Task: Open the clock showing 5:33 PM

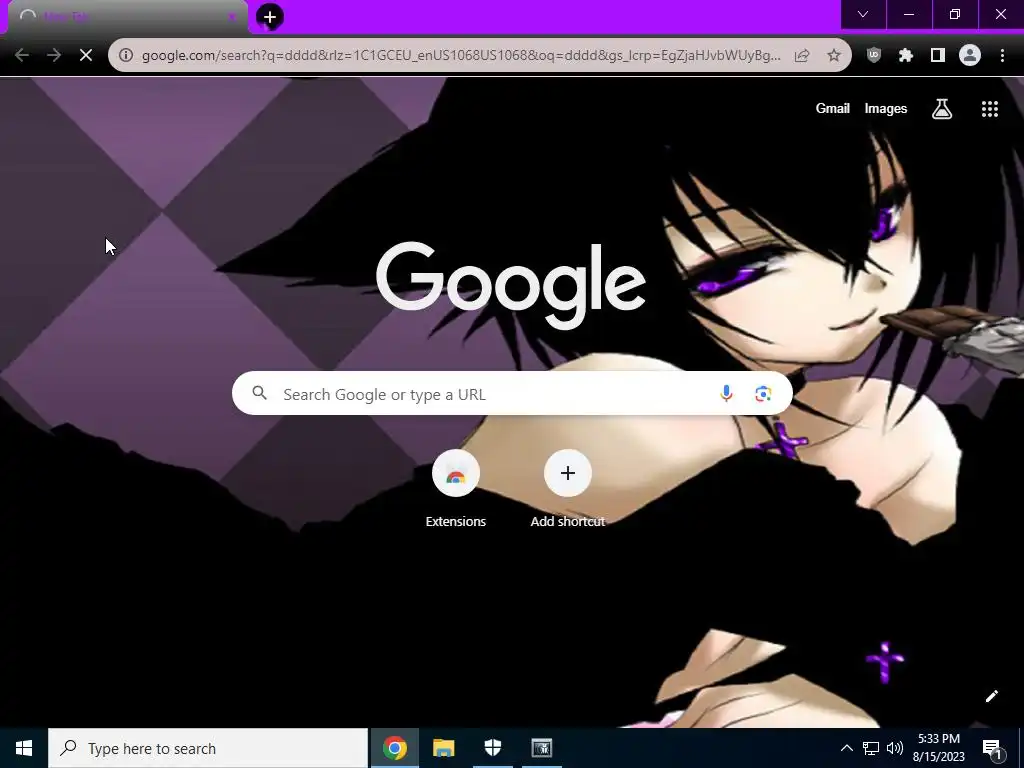Action: coord(938,748)
